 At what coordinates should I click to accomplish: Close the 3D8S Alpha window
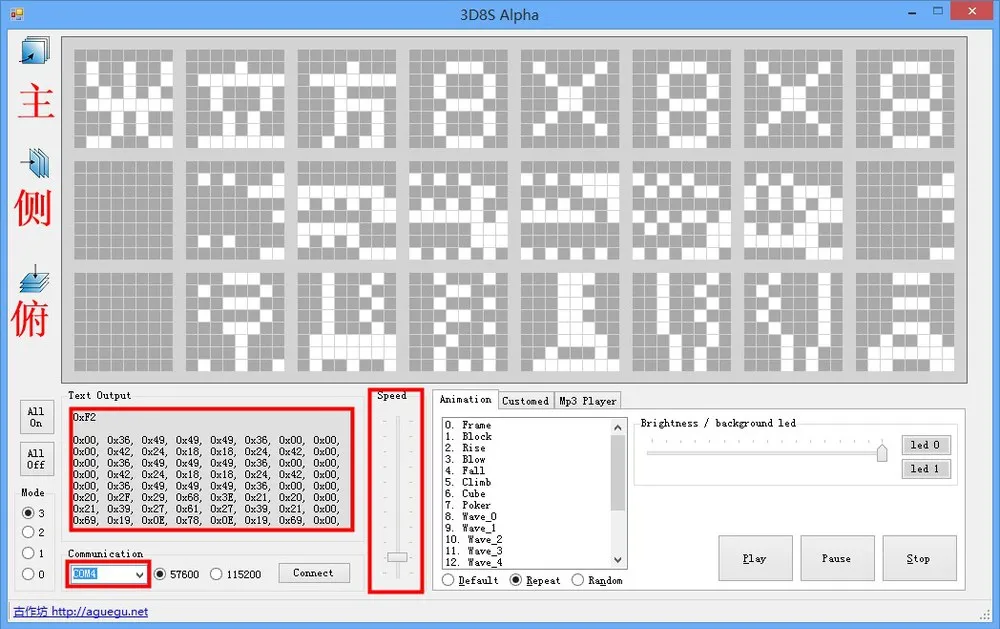[972, 11]
